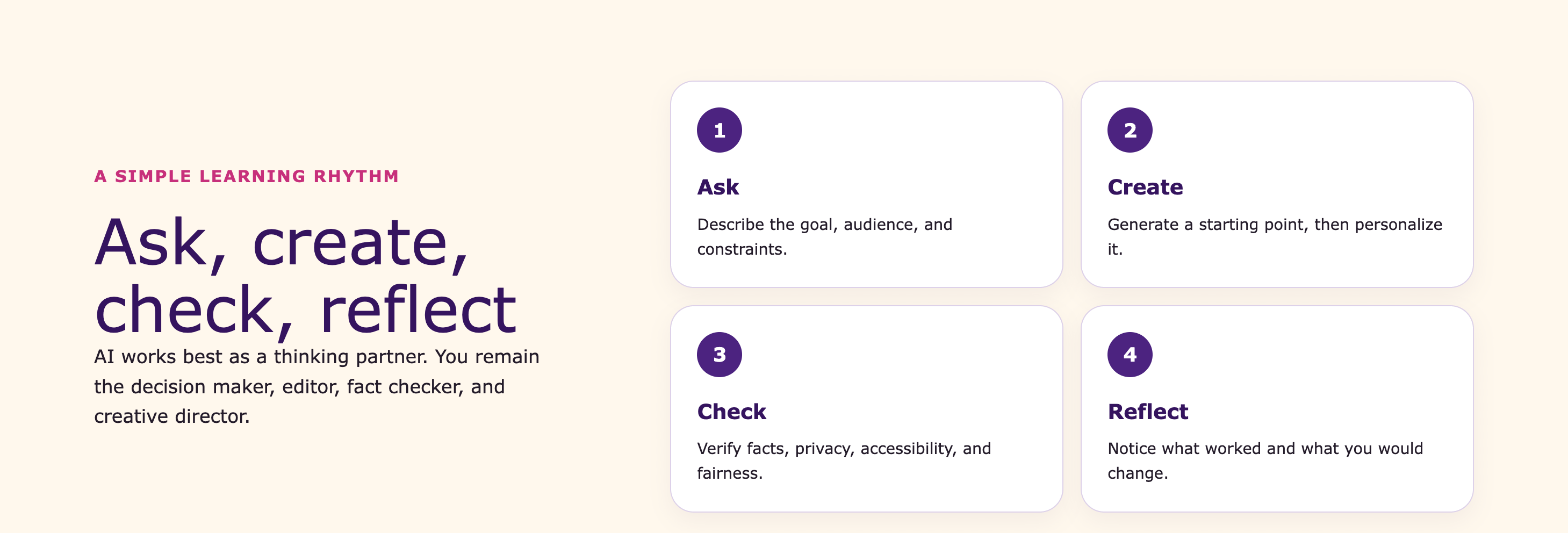Click 'A Simple Learning Rhythm' eyebrow label
The image size is (1568, 533).
click(x=247, y=176)
